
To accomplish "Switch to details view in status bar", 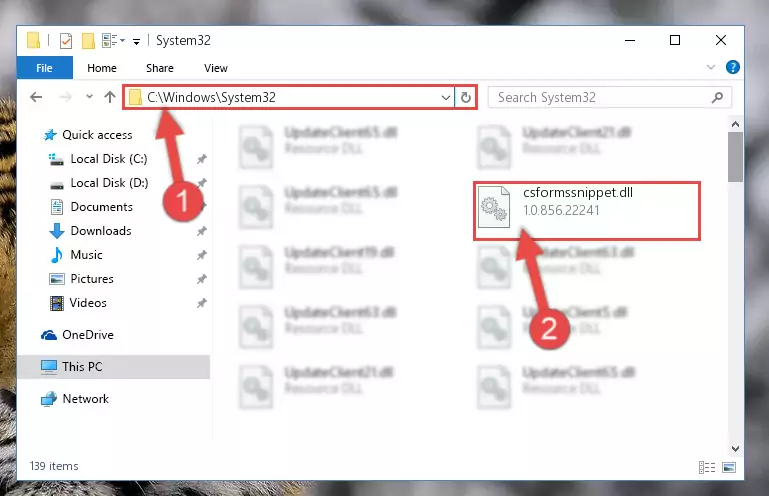I will [x=707, y=467].
